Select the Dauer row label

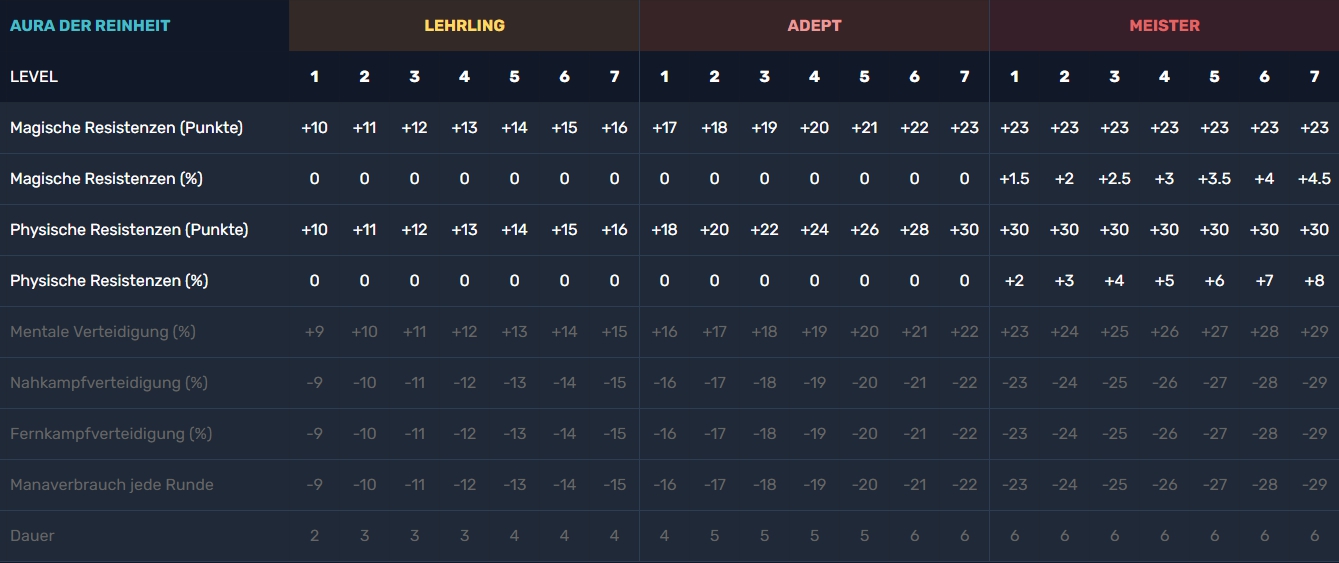[32, 536]
